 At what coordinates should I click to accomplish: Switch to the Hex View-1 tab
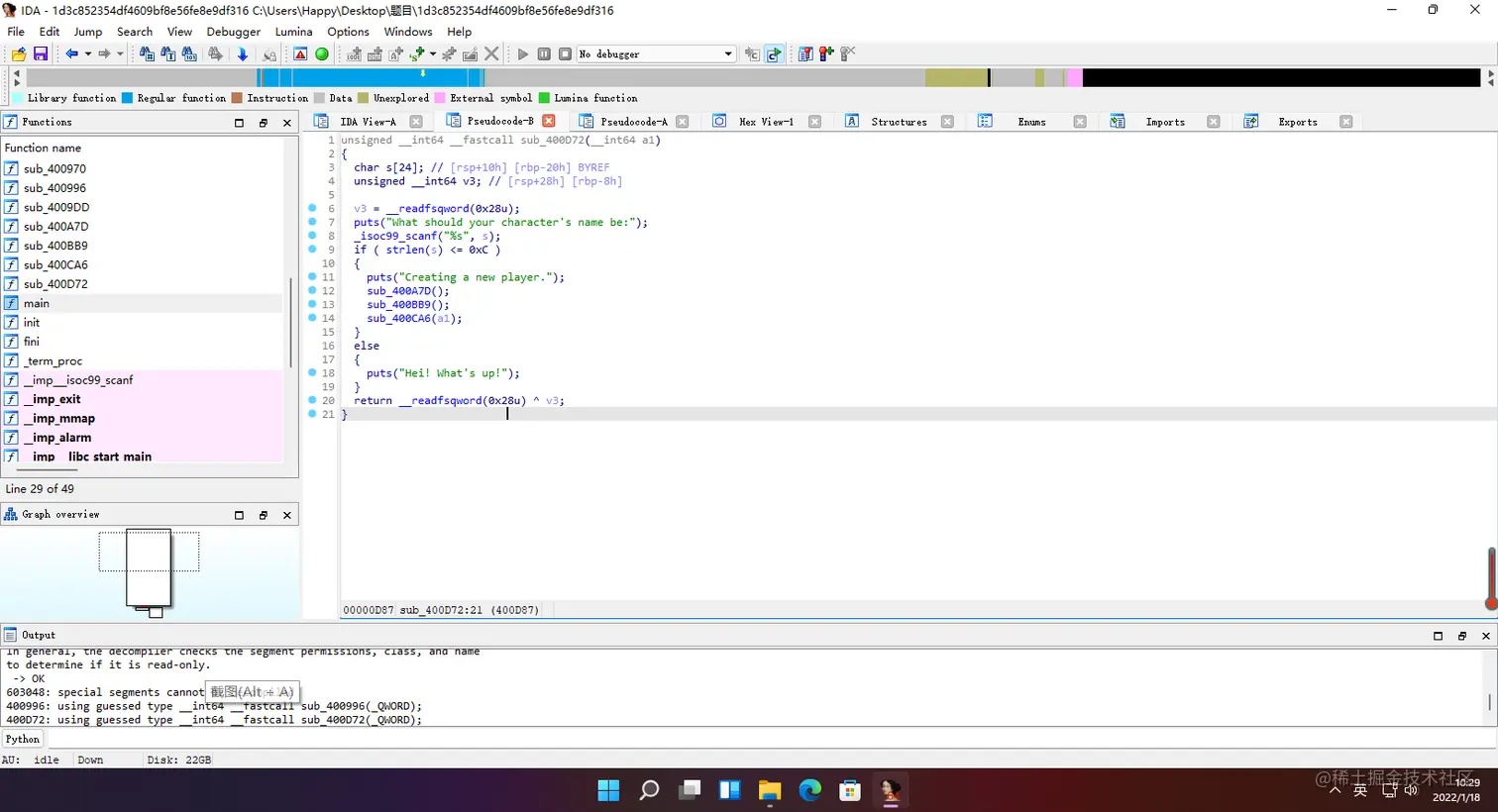coord(766,122)
